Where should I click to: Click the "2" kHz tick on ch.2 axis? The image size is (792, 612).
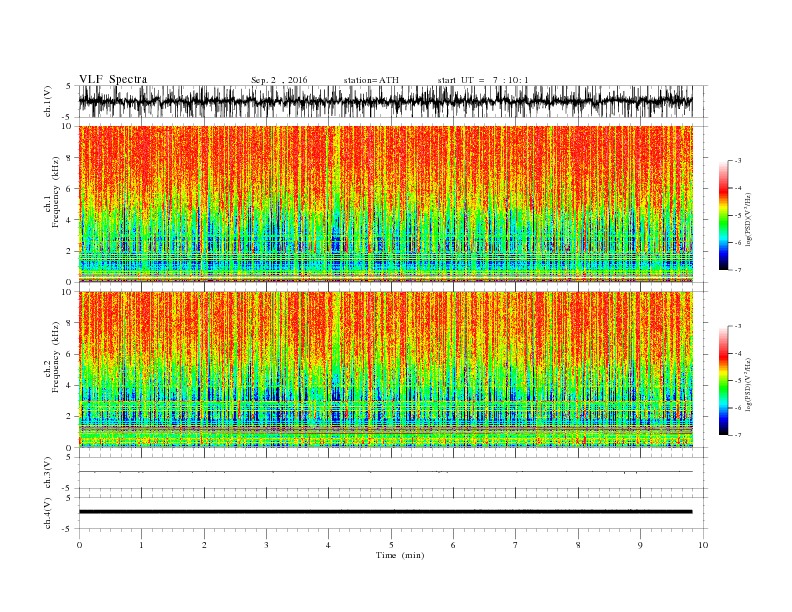pyautogui.click(x=70, y=417)
